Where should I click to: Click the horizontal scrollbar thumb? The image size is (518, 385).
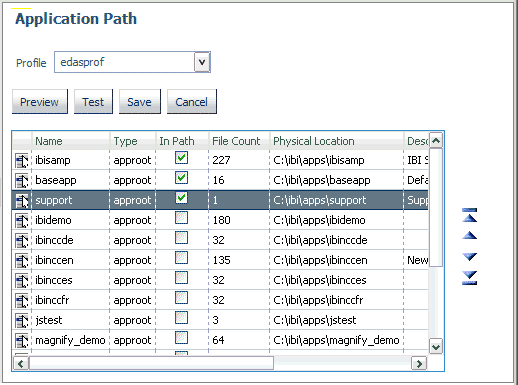tap(151, 363)
